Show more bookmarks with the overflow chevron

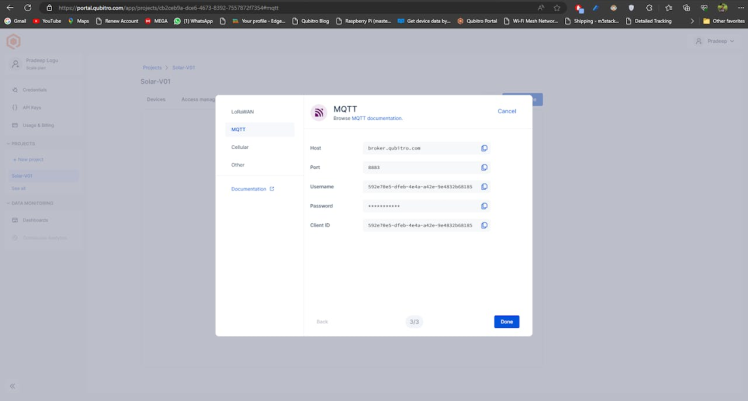pyautogui.click(x=692, y=21)
